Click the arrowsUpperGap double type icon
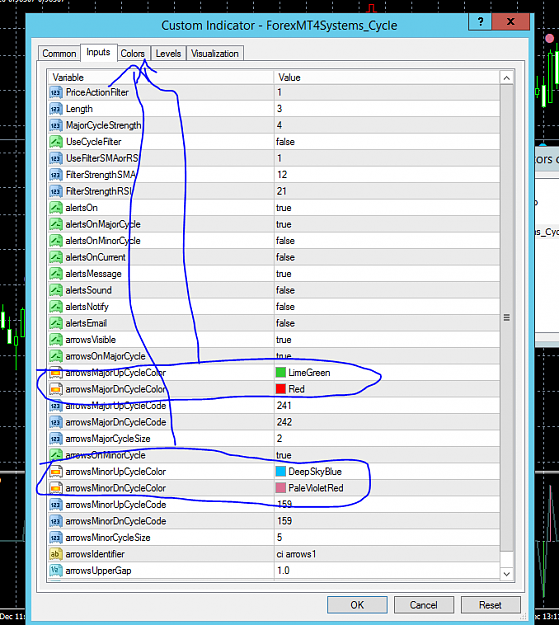 (x=56, y=571)
